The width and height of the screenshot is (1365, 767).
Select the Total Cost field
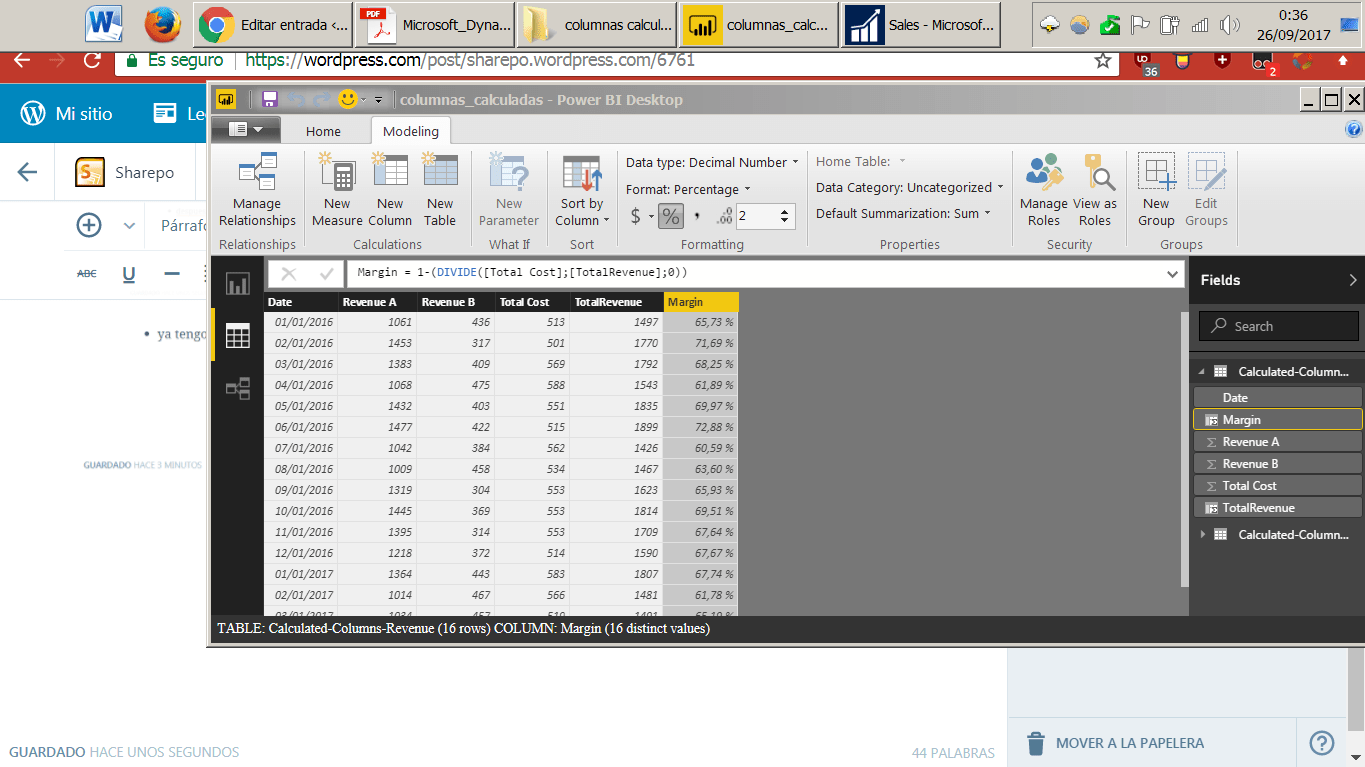(1278, 486)
